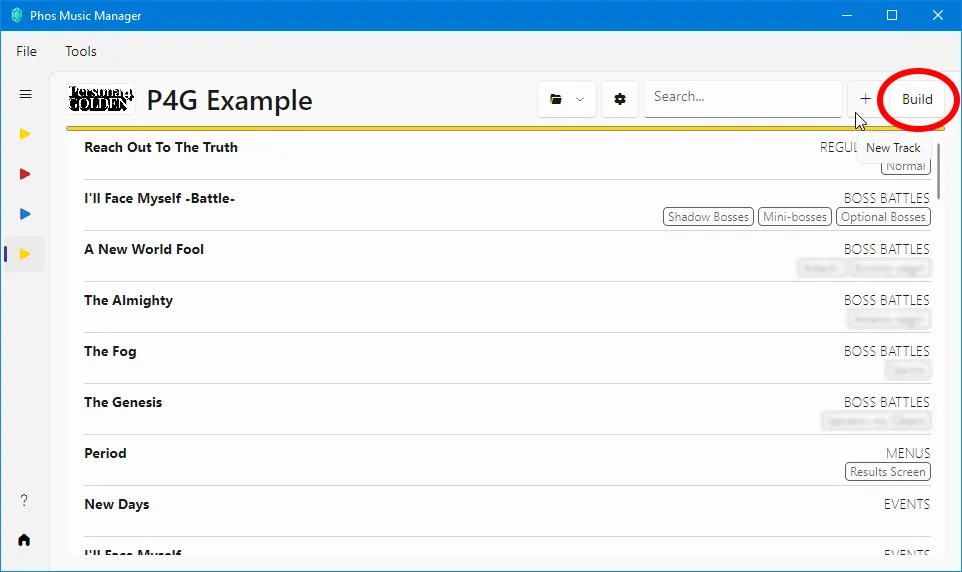Open the File menu
This screenshot has width=962, height=572.
coord(26,51)
